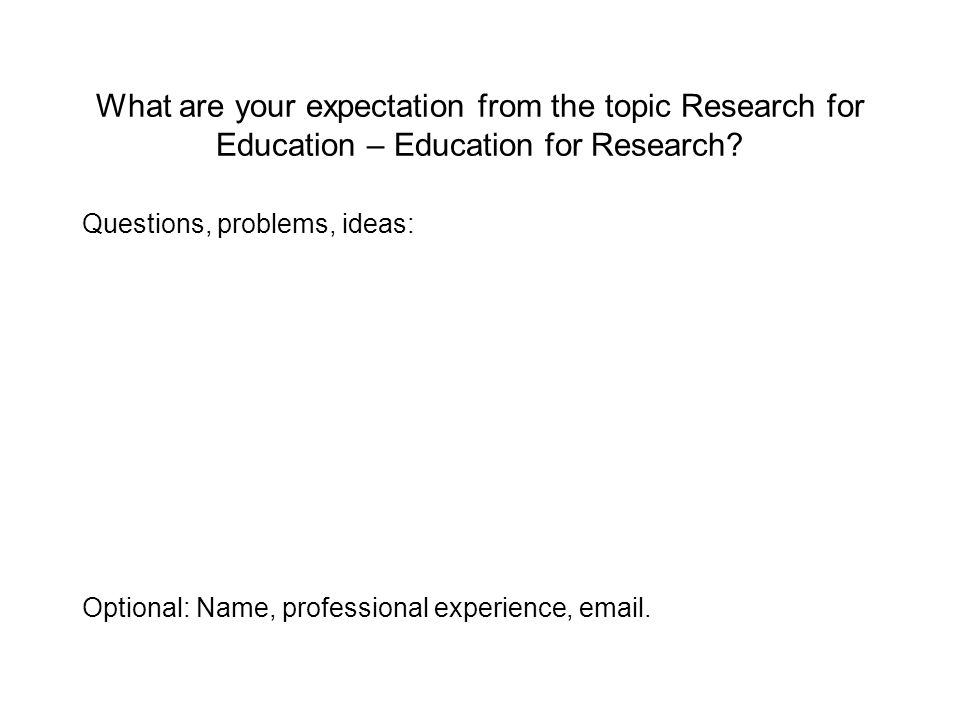
Task: Click "Research" on the first title line
Action: [748, 106]
